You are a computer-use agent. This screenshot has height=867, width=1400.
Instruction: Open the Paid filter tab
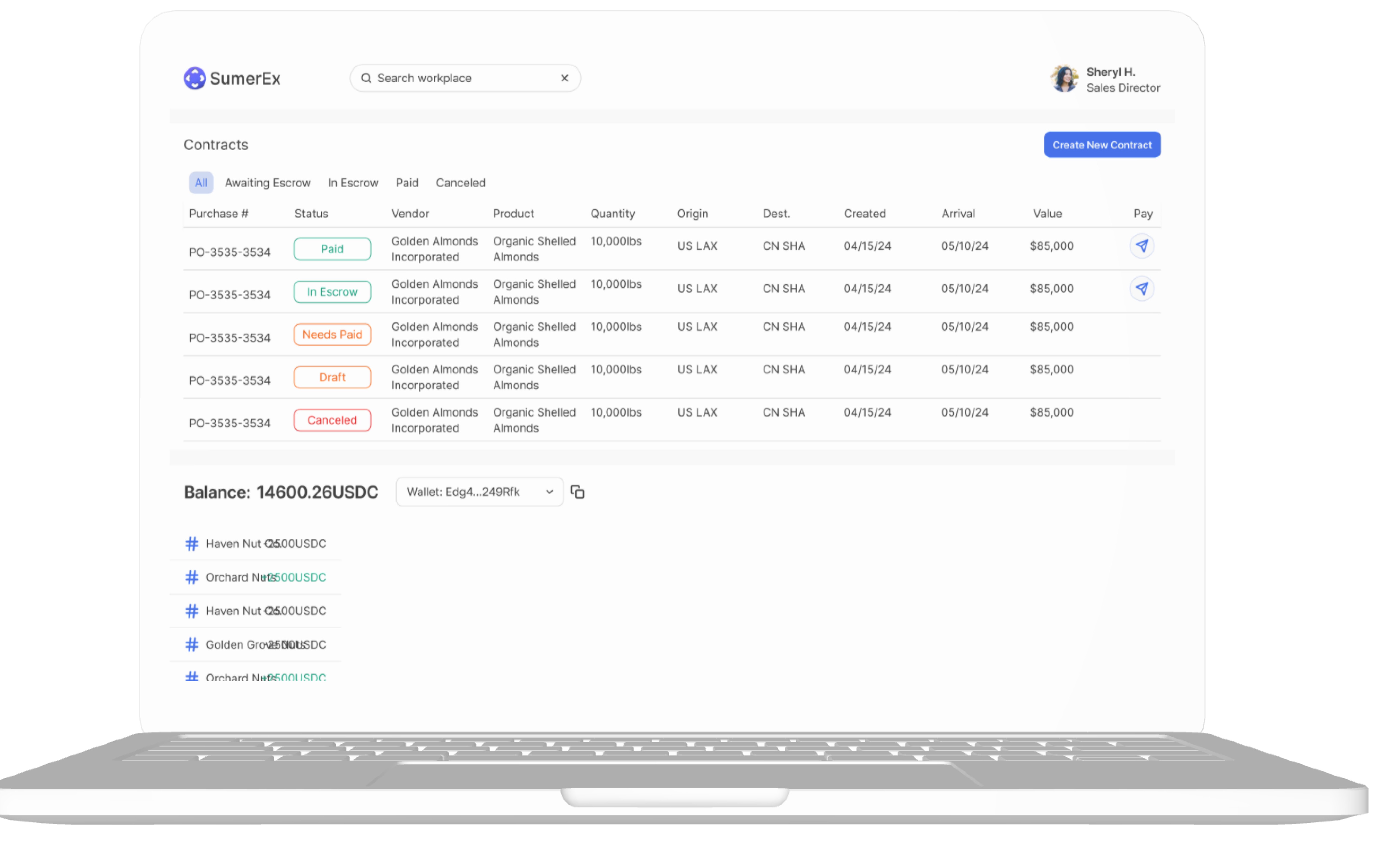406,183
